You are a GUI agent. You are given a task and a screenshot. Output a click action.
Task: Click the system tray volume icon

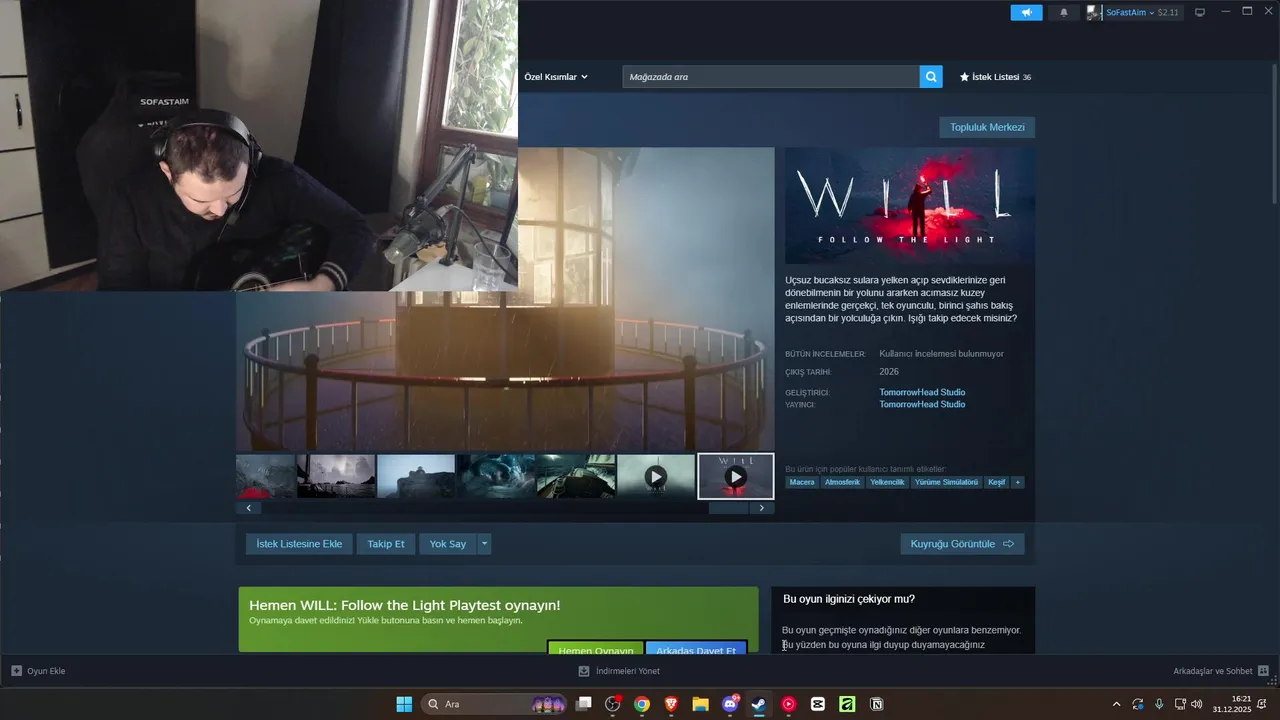click(1197, 704)
